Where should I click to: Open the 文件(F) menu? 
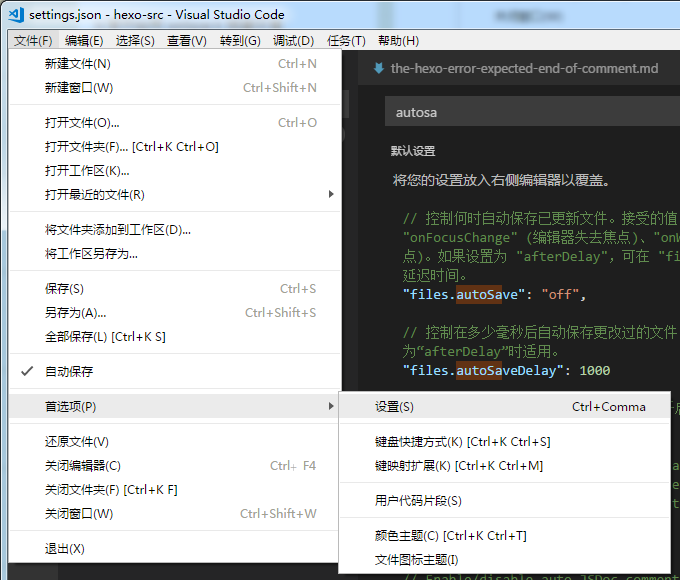pos(33,41)
